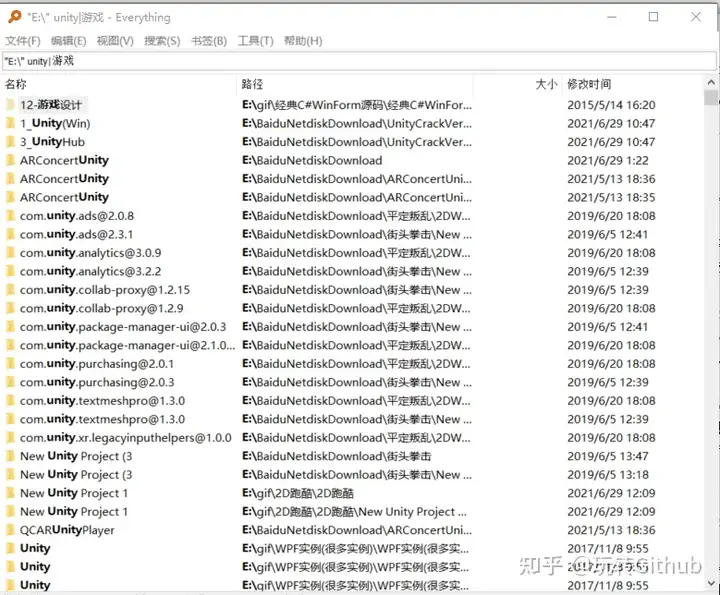This screenshot has width=720, height=595.
Task: Click date 2019/6/5 13:18
Action: tap(608, 474)
